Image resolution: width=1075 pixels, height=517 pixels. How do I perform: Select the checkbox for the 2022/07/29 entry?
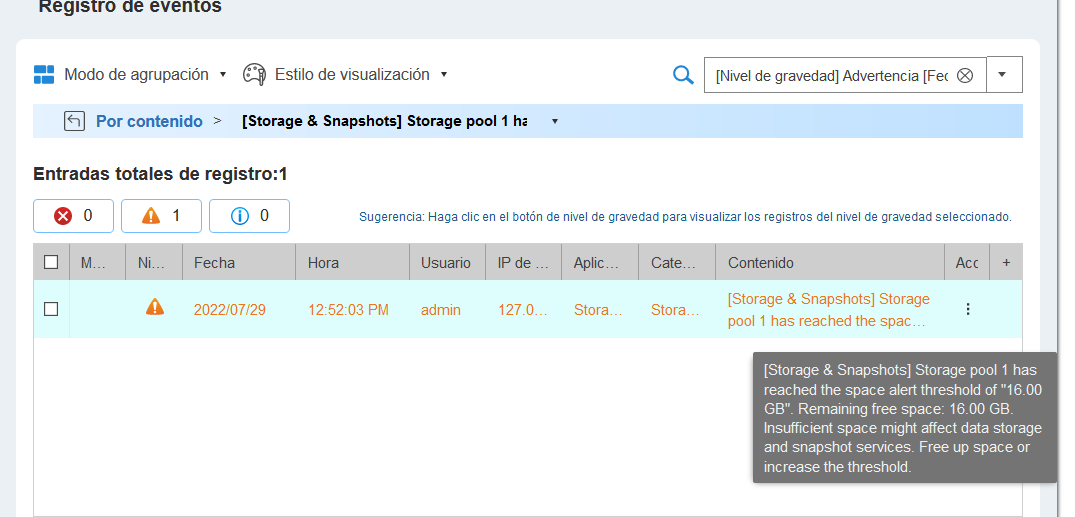[51, 309]
